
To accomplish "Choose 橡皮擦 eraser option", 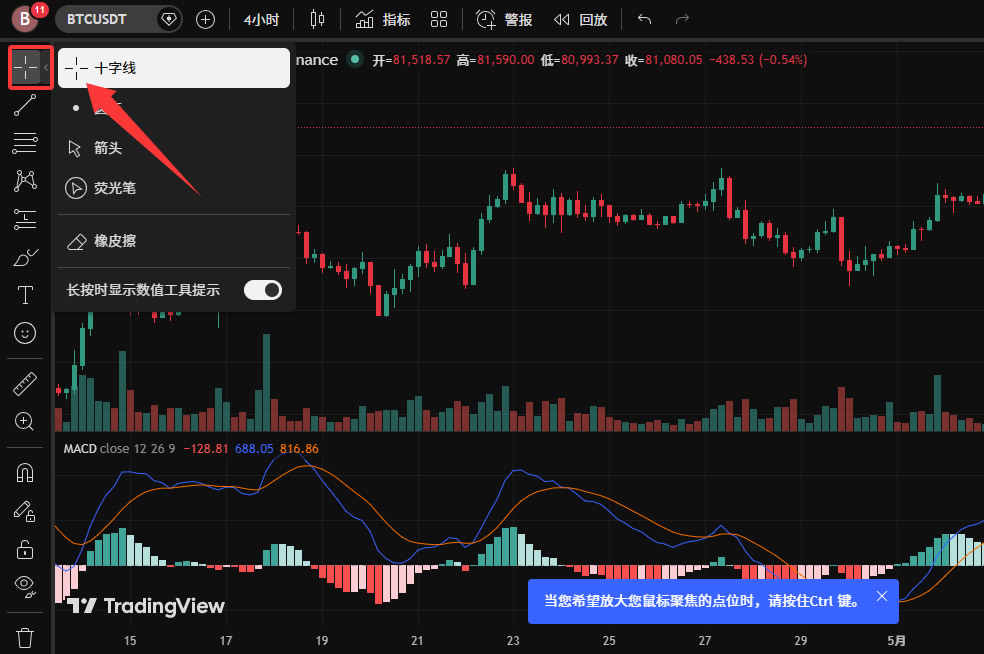I will coord(174,241).
